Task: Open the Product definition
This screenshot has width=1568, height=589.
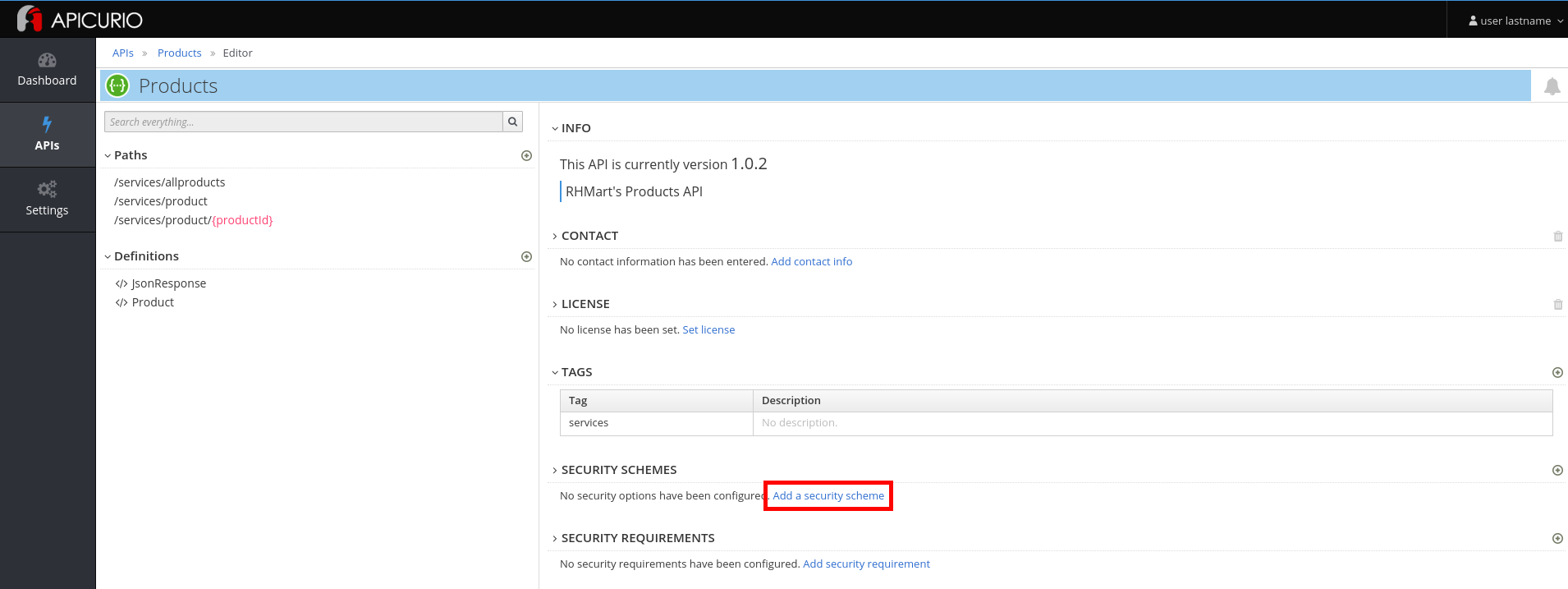Action: click(153, 302)
